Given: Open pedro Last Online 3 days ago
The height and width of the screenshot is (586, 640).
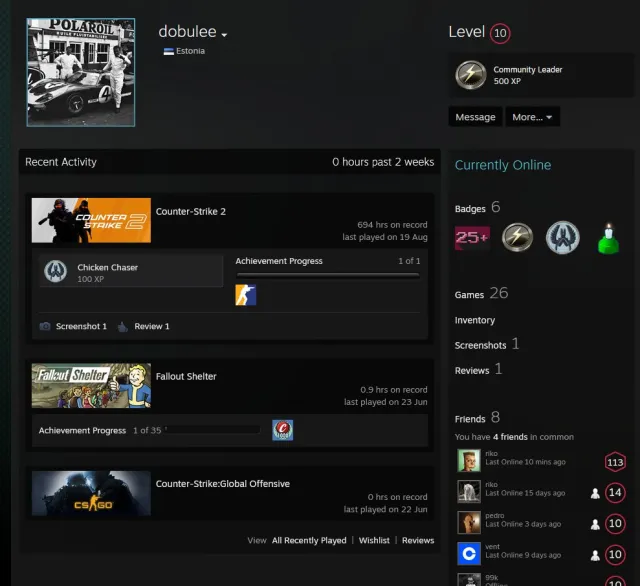Looking at the screenshot, I should tap(523, 520).
